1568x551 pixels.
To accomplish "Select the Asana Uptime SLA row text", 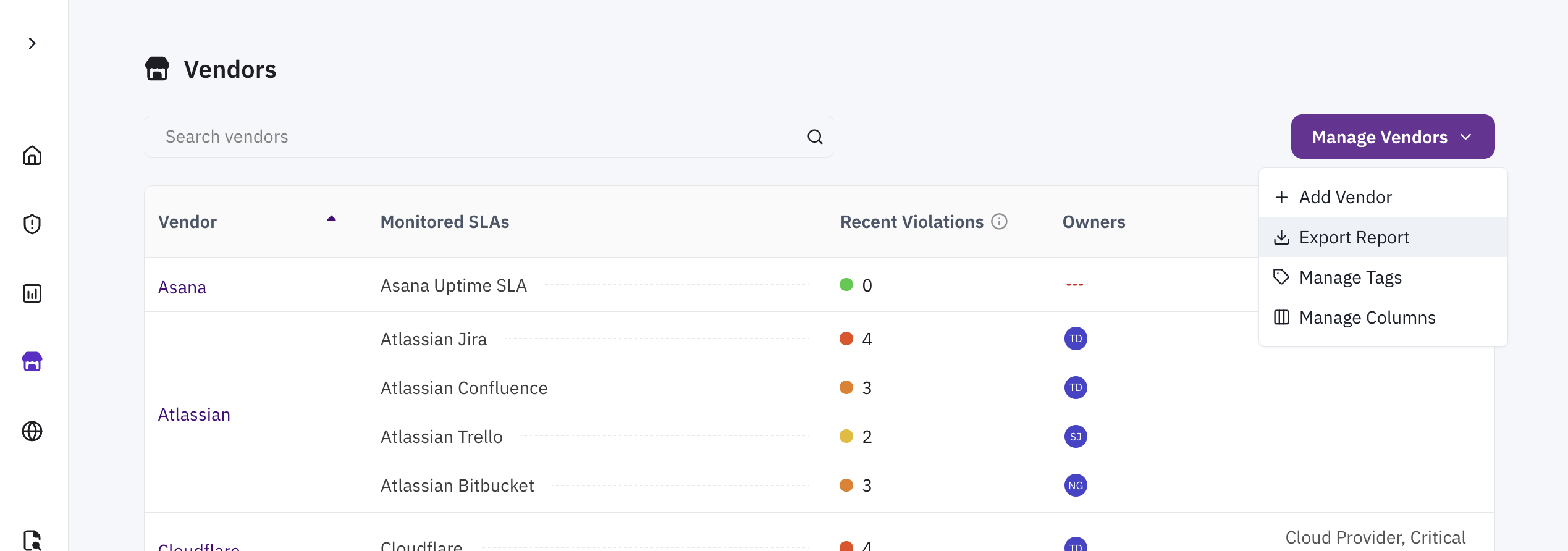I will click(x=453, y=285).
